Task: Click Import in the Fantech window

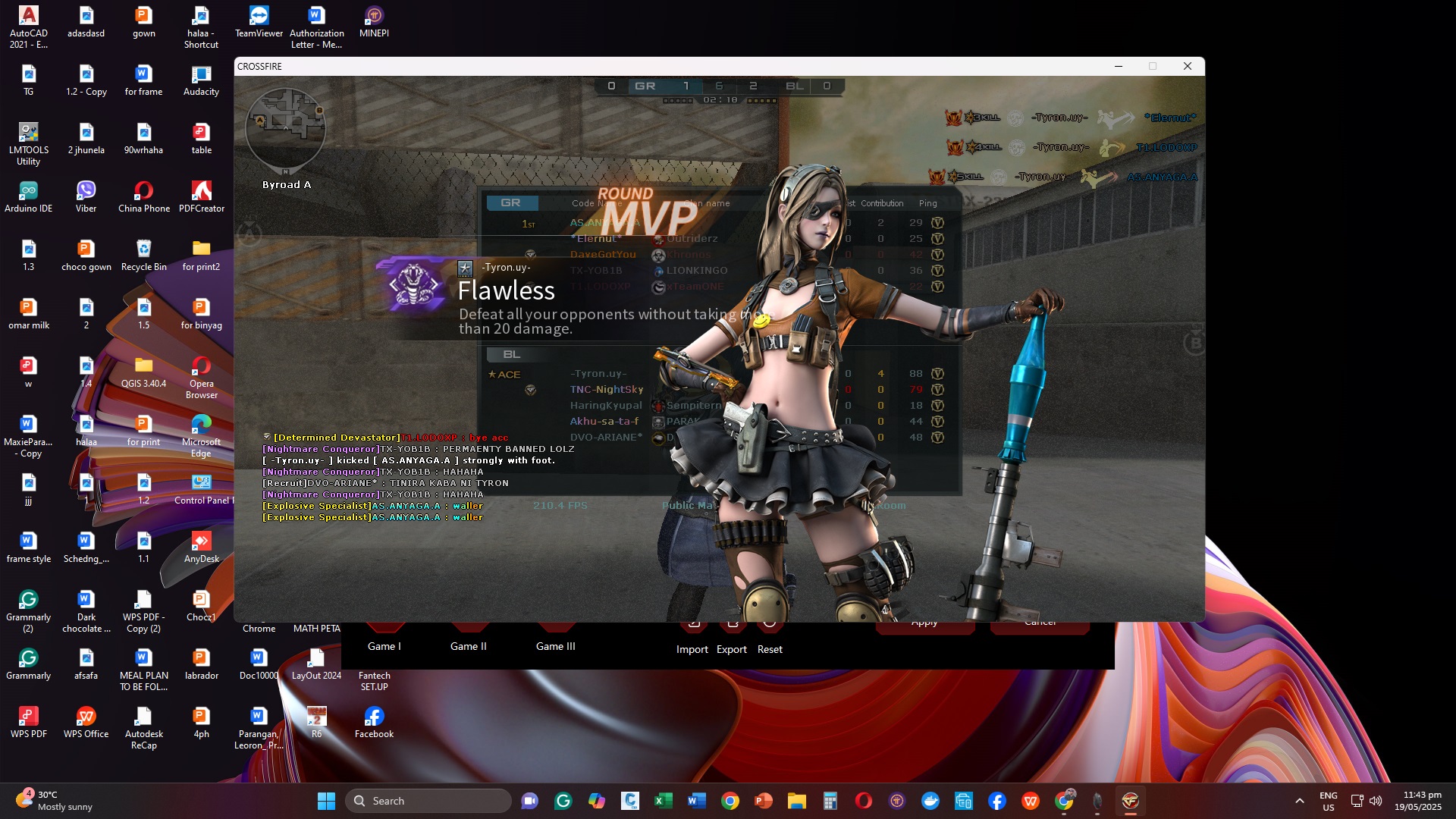Action: [692, 649]
